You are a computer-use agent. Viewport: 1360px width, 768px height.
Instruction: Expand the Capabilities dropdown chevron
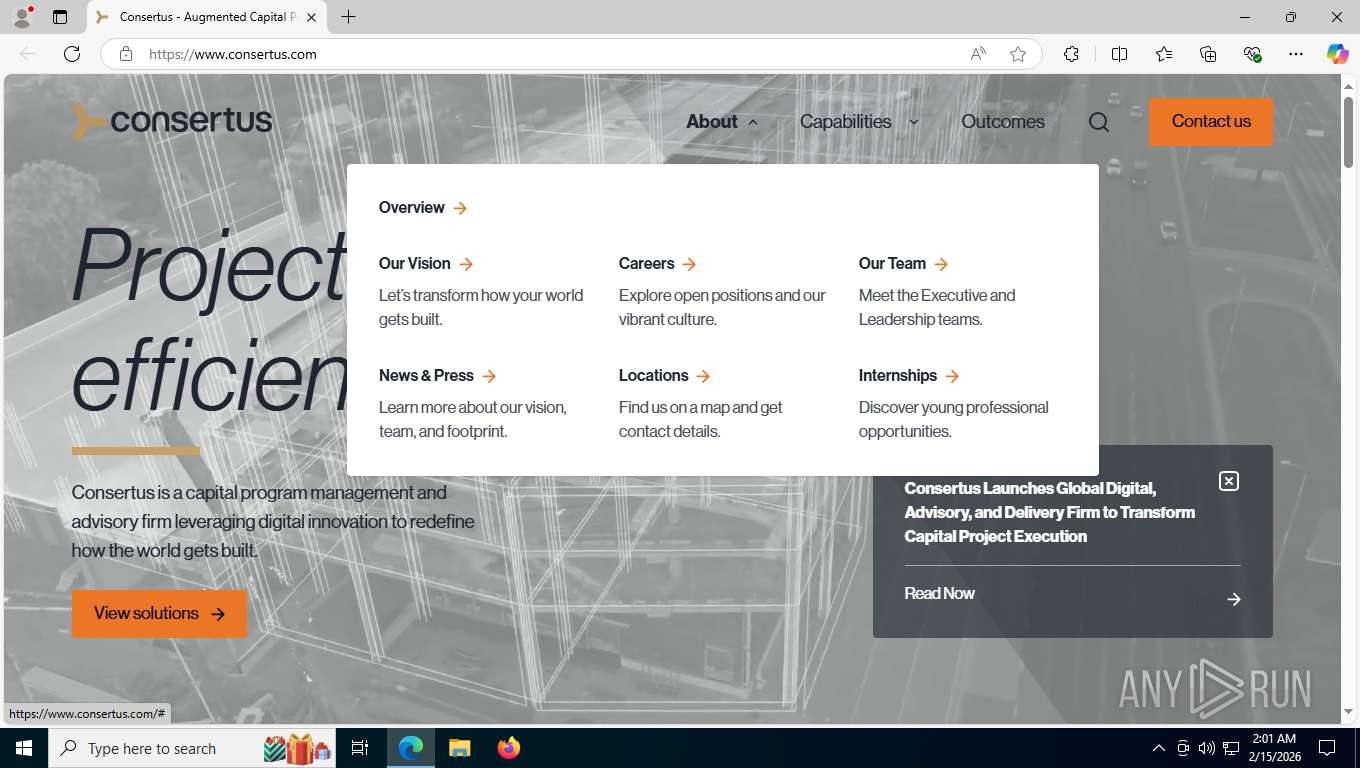[914, 122]
